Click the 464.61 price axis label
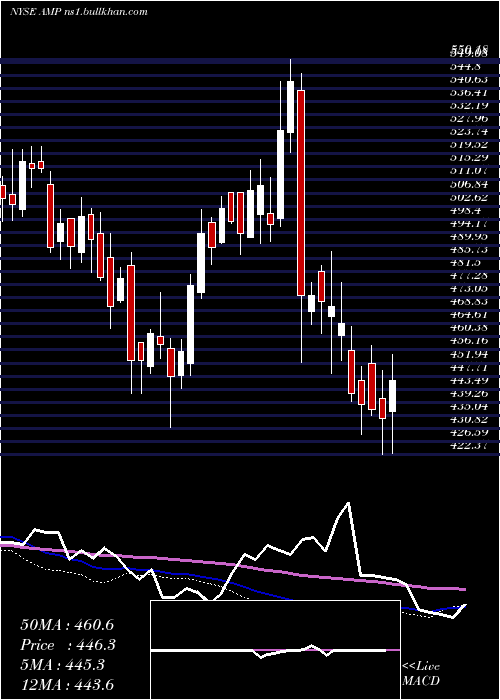The image size is (500, 700). point(469,315)
